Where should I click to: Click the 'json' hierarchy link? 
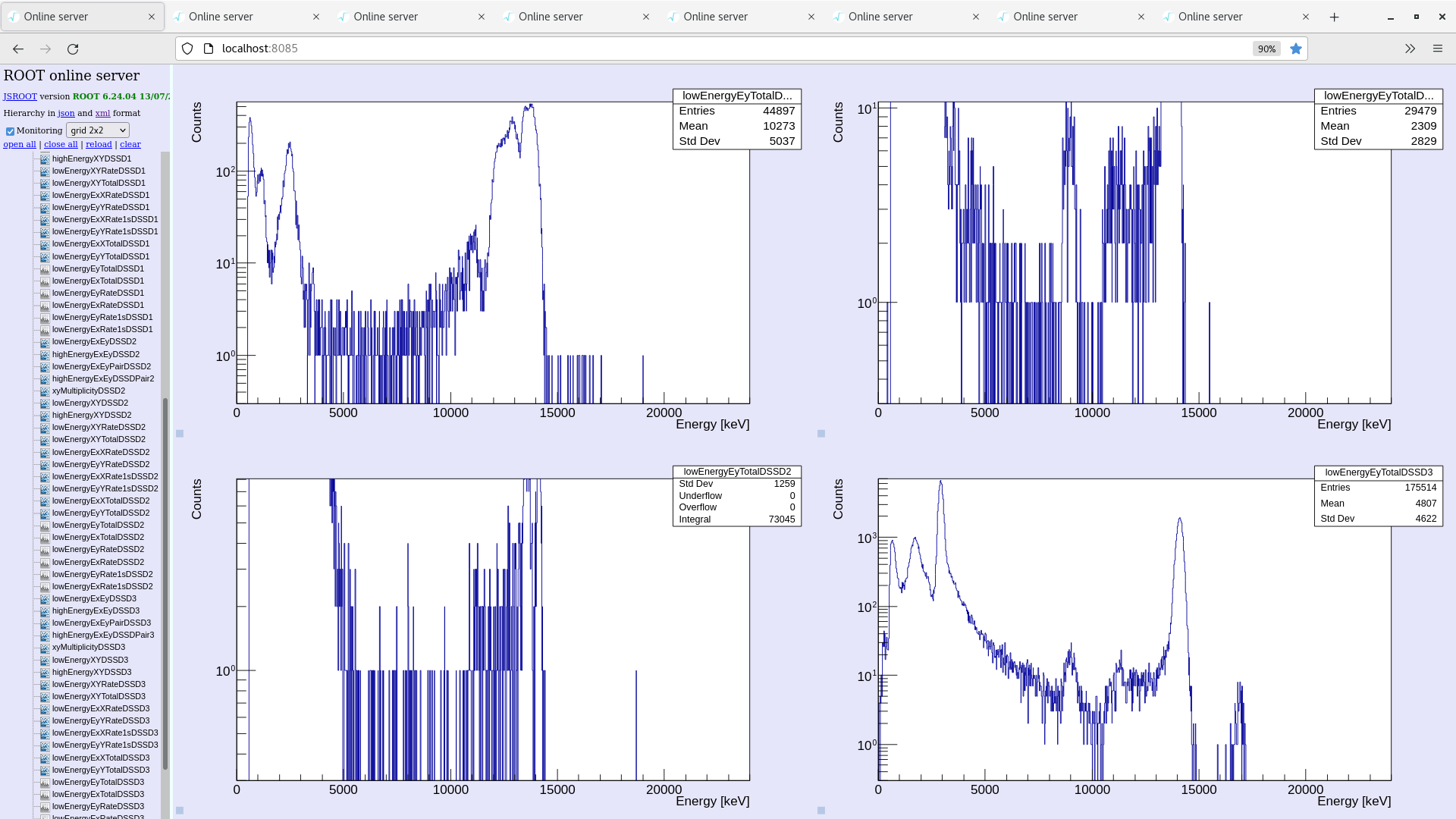[x=66, y=113]
